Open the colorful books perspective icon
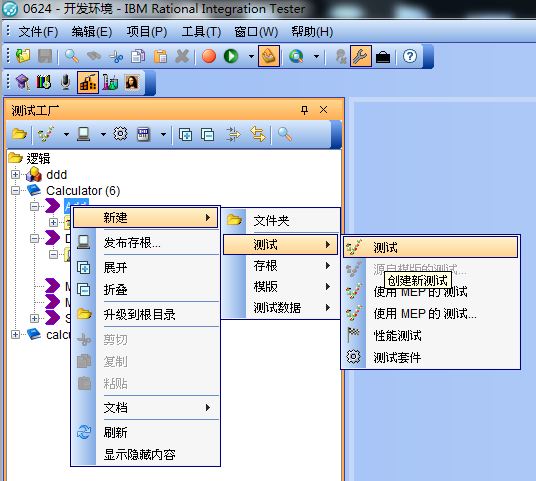The image size is (536, 481). [44, 82]
